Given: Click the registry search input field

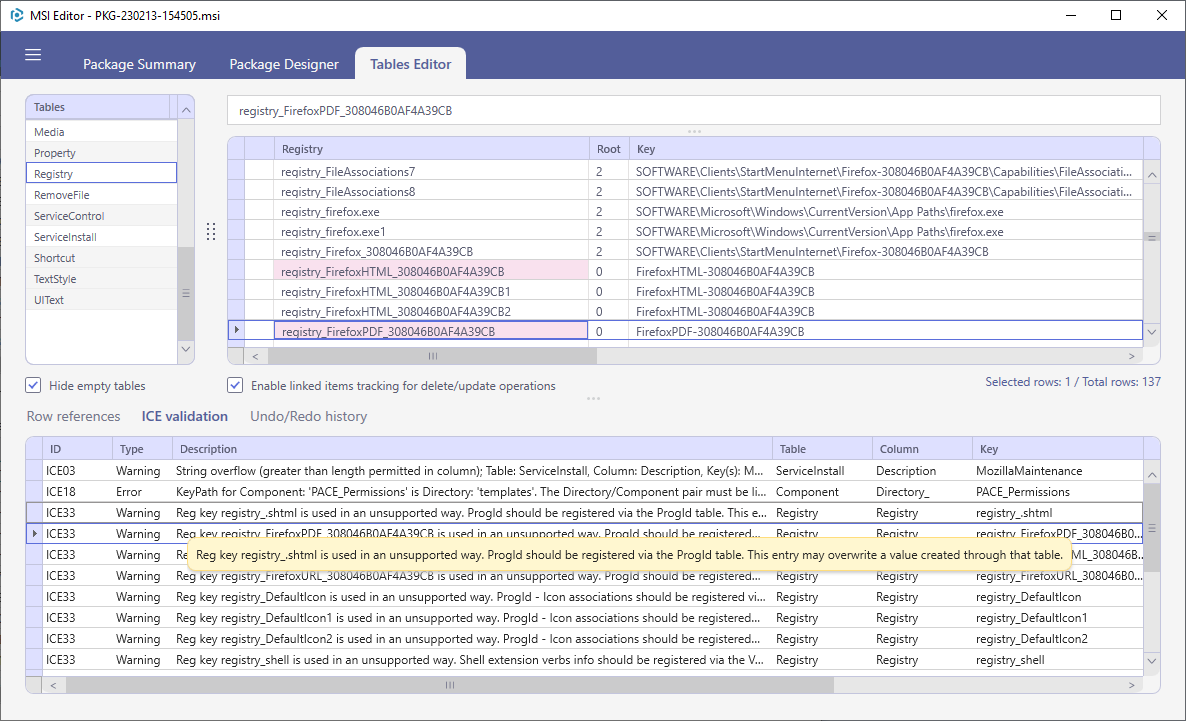Looking at the screenshot, I should coord(694,110).
